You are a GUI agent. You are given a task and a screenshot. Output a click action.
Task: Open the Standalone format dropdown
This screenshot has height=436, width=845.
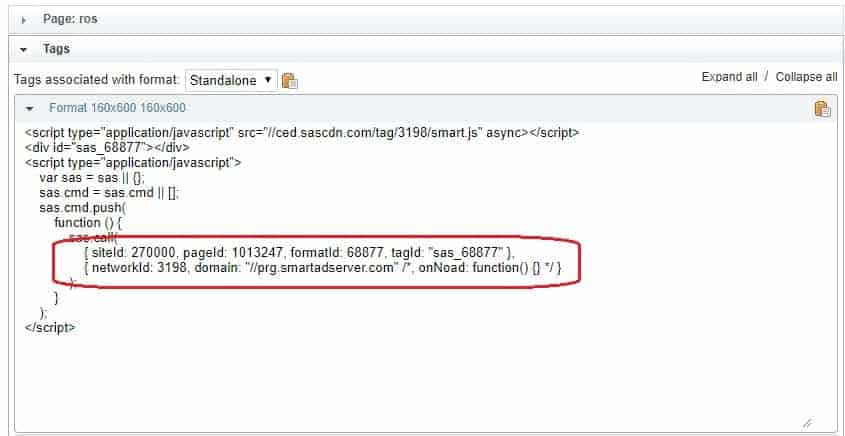[x=231, y=80]
